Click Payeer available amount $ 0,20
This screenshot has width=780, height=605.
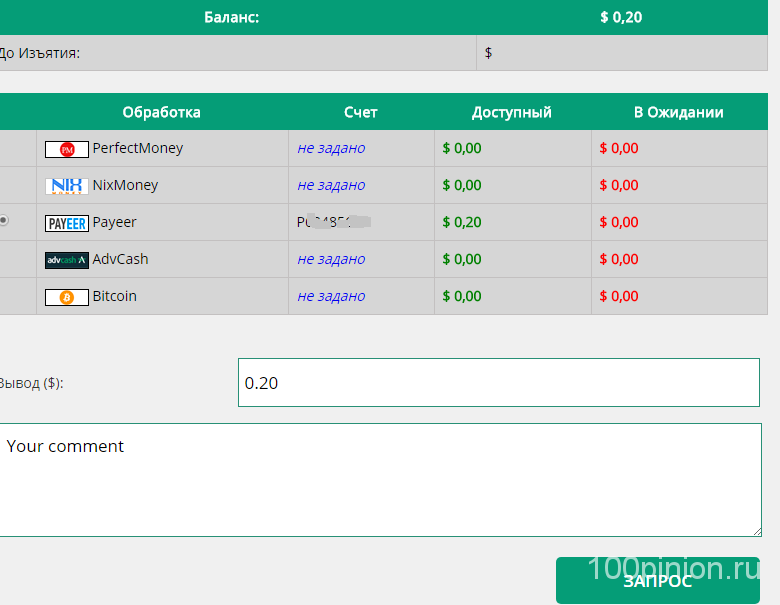[462, 222]
